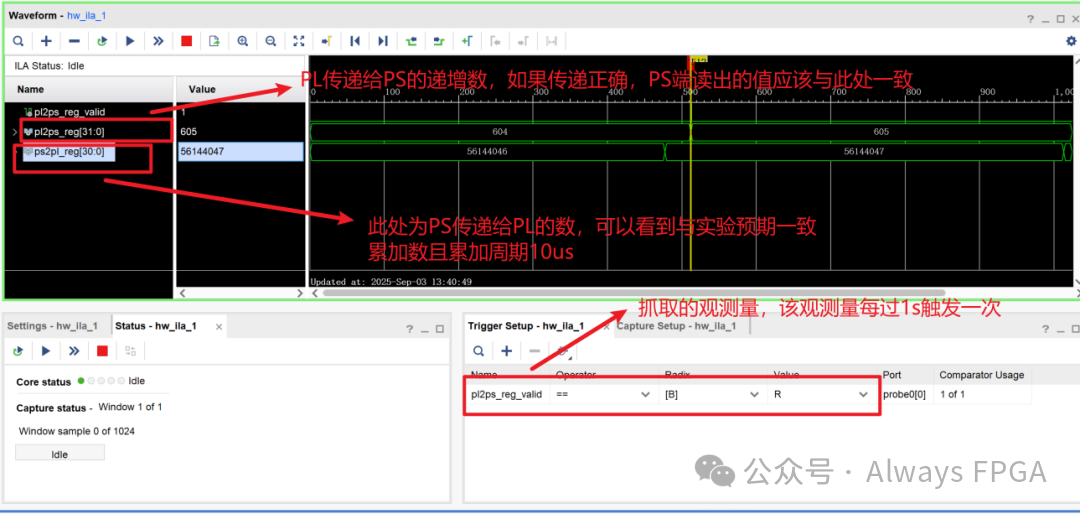Stop trigger with red square in Waveform toolbar
Image resolution: width=1080 pixels, height=514 pixels.
(186, 41)
